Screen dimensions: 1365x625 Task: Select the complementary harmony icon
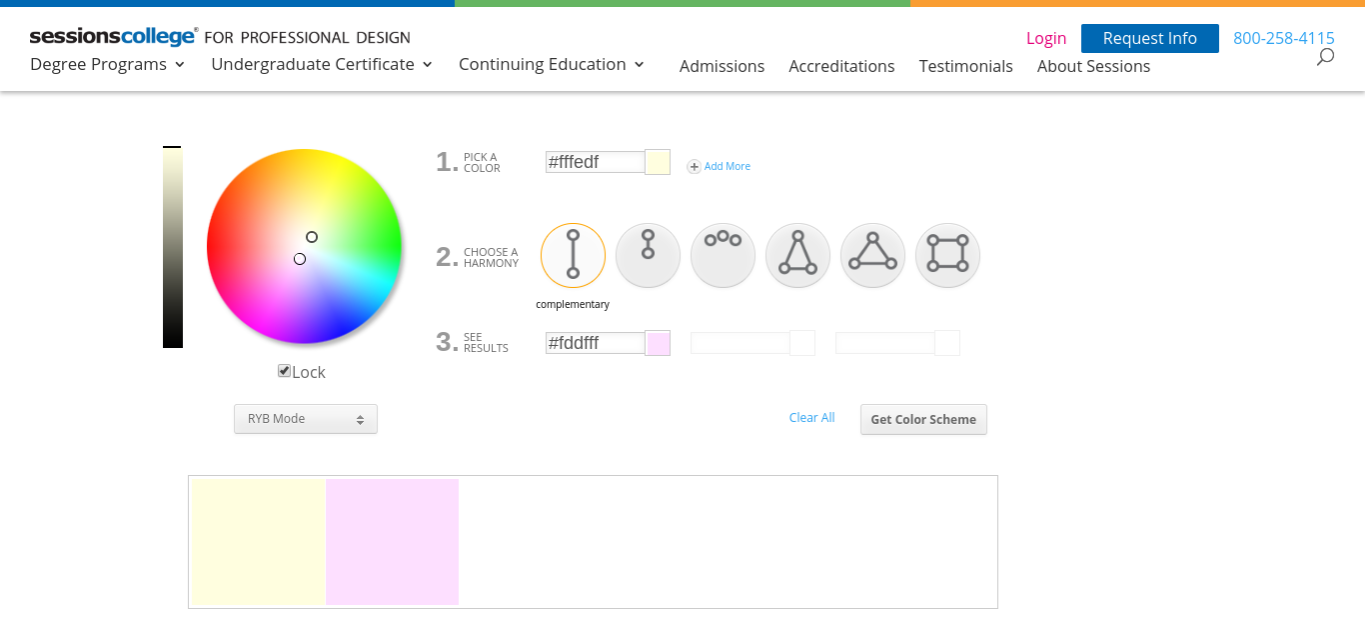tap(573, 255)
